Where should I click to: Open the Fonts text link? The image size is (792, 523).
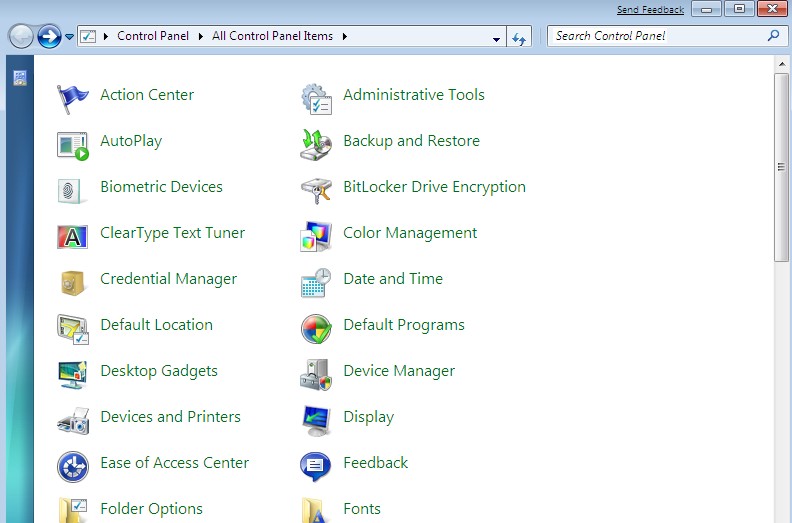[x=362, y=509]
